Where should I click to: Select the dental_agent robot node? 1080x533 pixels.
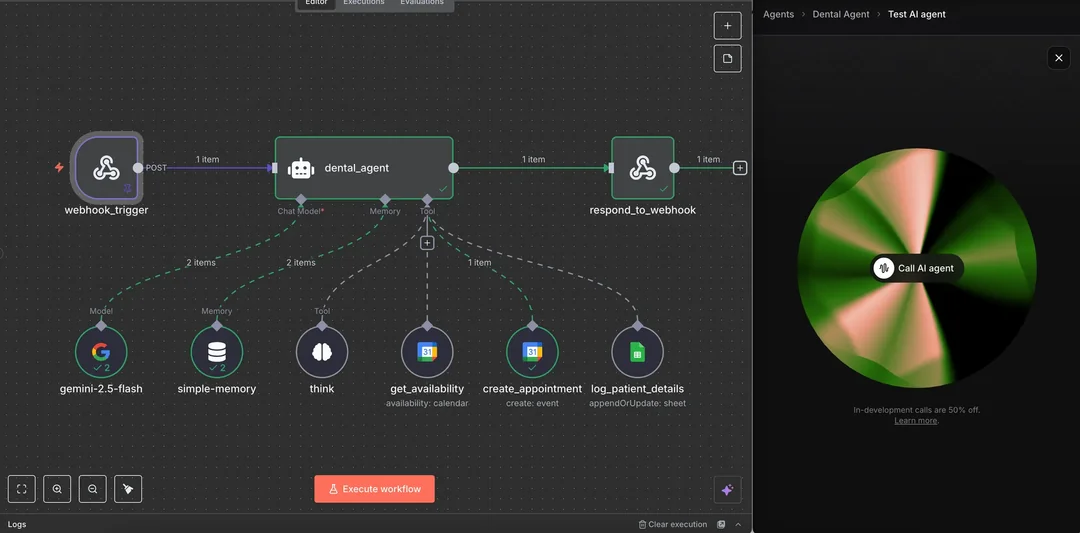click(363, 168)
